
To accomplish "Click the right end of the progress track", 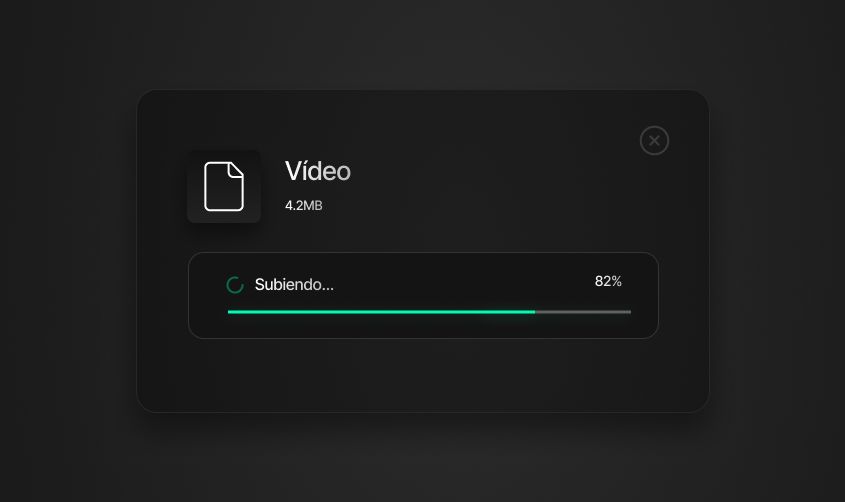I will (628, 312).
